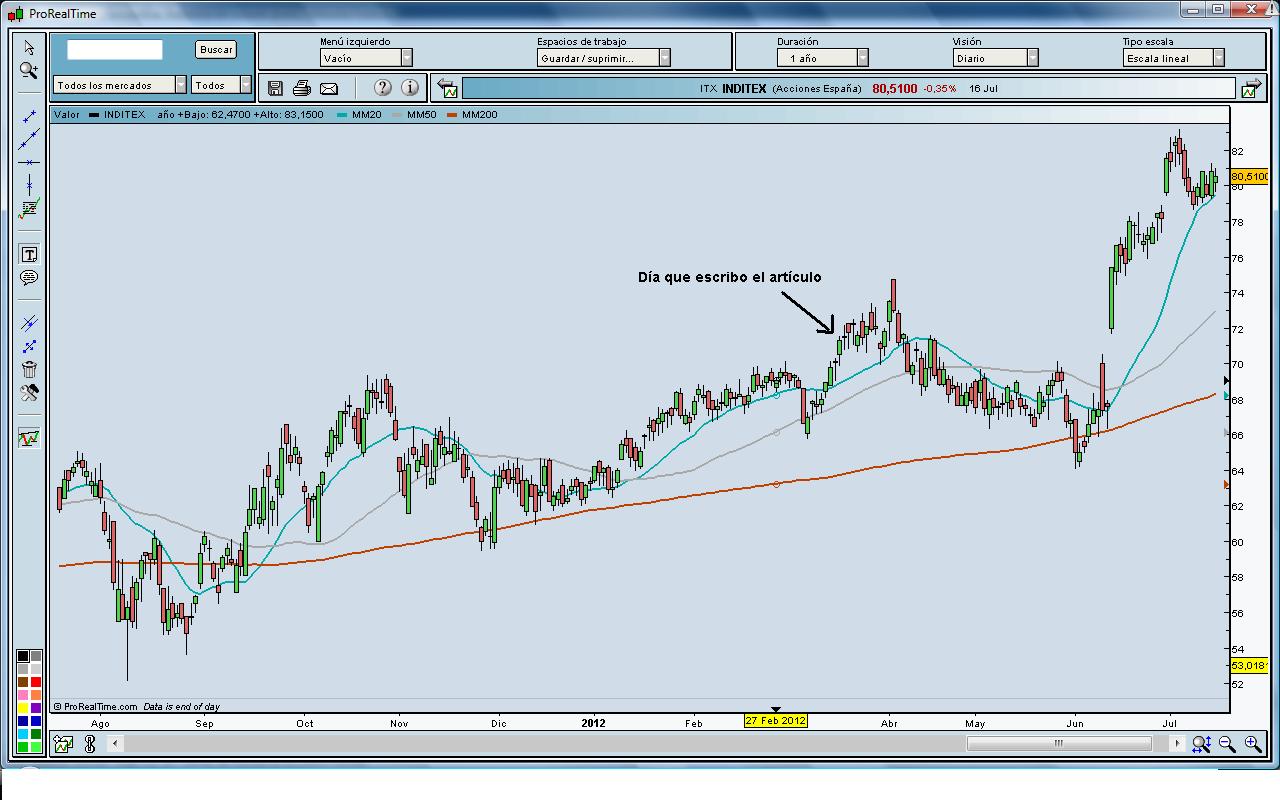Click the INDITEX name in the legend

coord(124,115)
